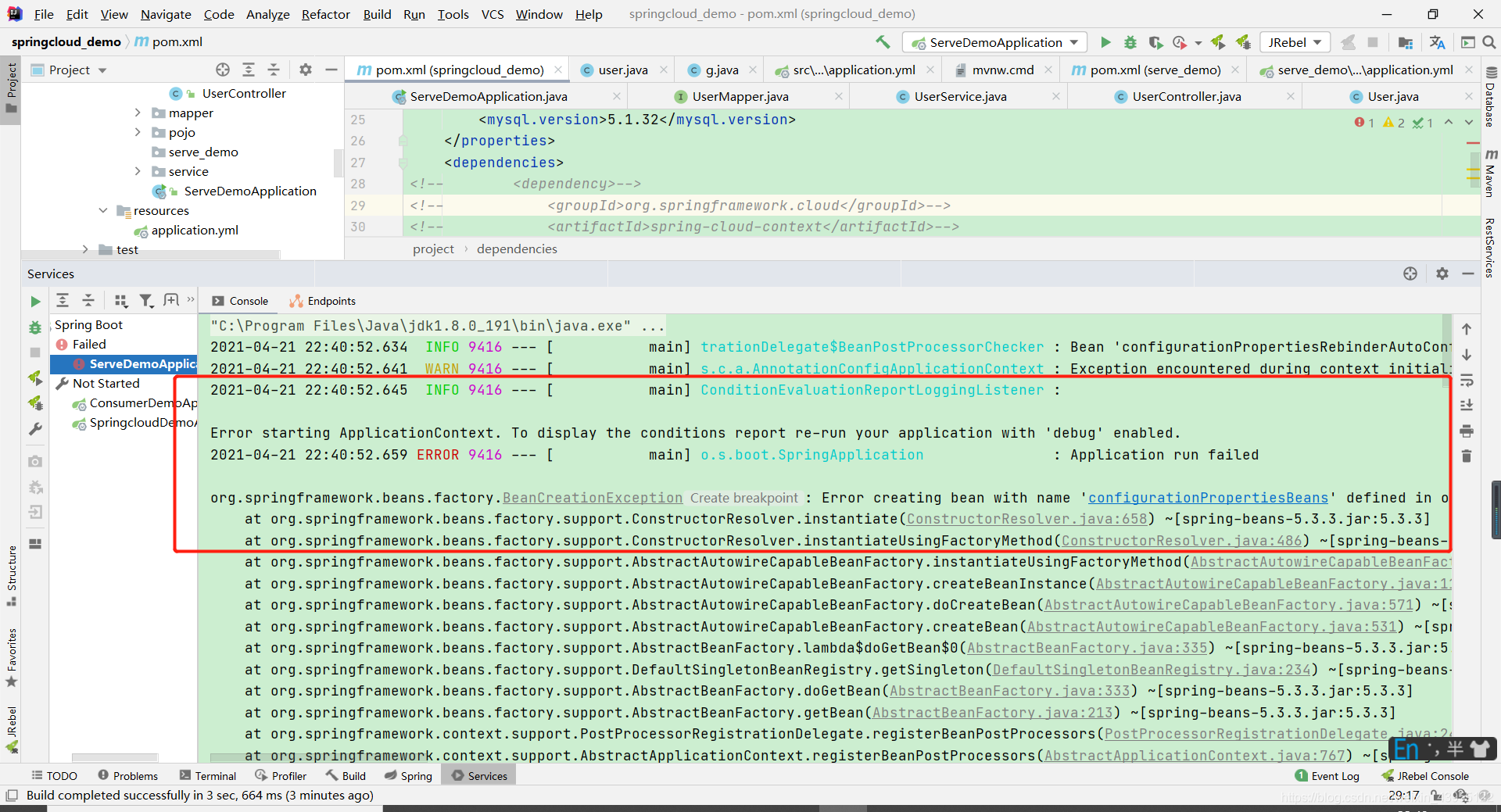Toggle the RestServices tool window side tab
The height and width of the screenshot is (812, 1501).
coord(1490,248)
